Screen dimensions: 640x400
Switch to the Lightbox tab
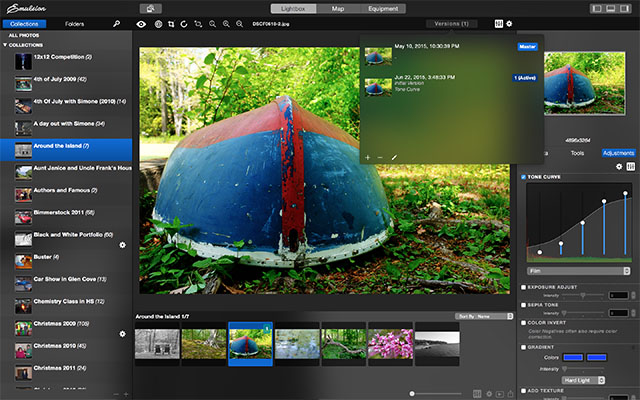[293, 9]
